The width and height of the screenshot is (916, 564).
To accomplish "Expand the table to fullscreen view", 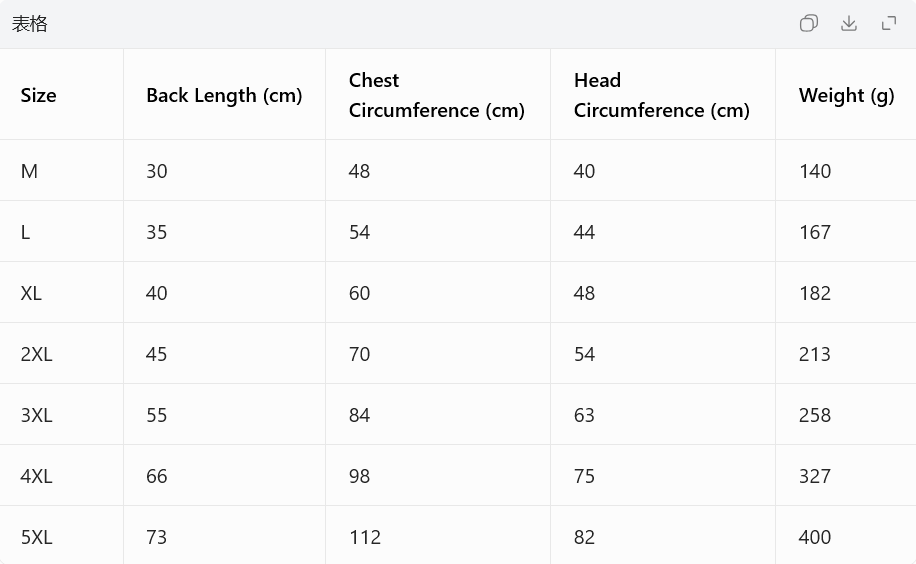I will 889,23.
